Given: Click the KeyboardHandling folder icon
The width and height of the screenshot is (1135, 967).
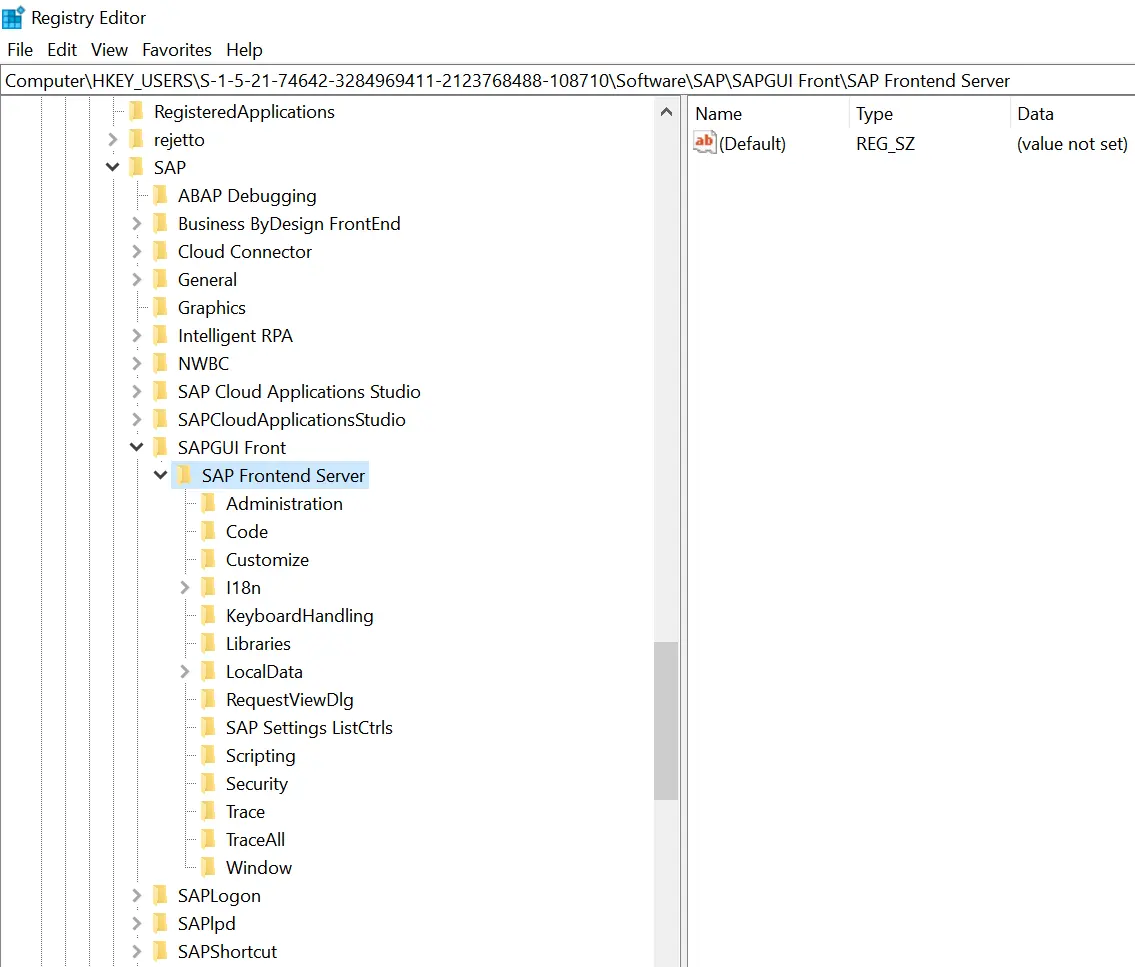Looking at the screenshot, I should 209,615.
